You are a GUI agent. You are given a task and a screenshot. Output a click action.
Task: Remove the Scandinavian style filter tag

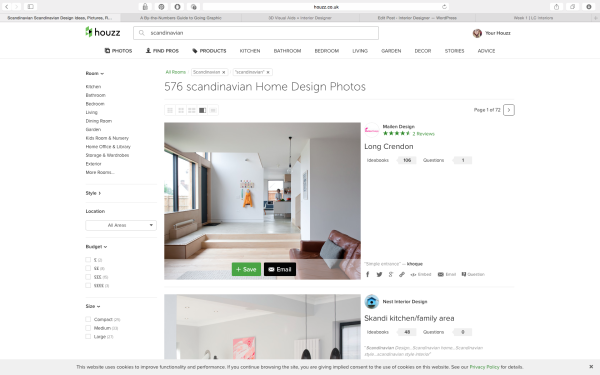pyautogui.click(x=224, y=72)
